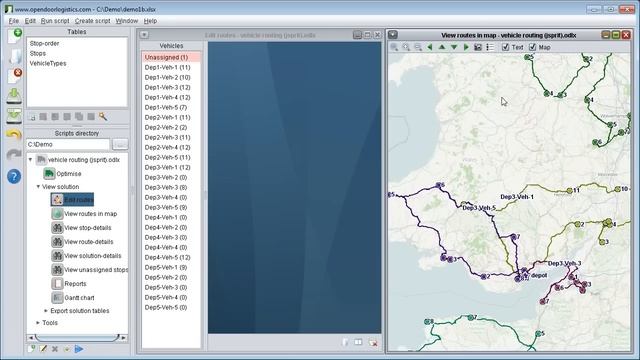Click the zoom out icon in map toolbar
The image size is (640, 360).
pyautogui.click(x=418, y=47)
